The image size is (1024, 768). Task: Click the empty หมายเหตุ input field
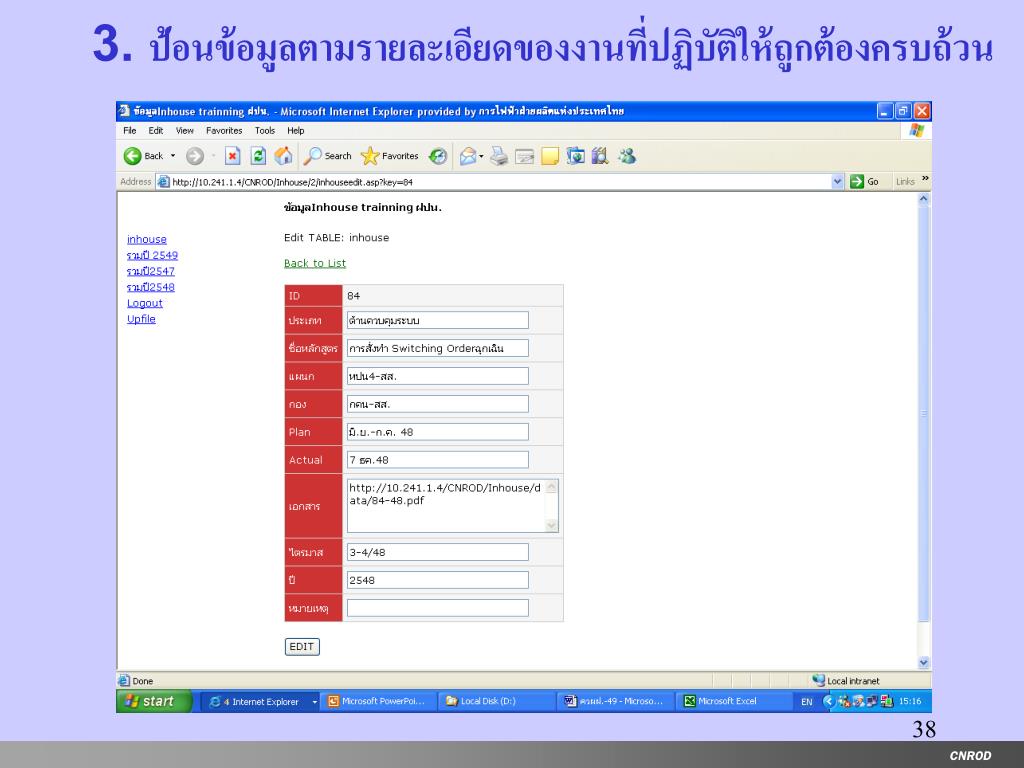pyautogui.click(x=438, y=608)
